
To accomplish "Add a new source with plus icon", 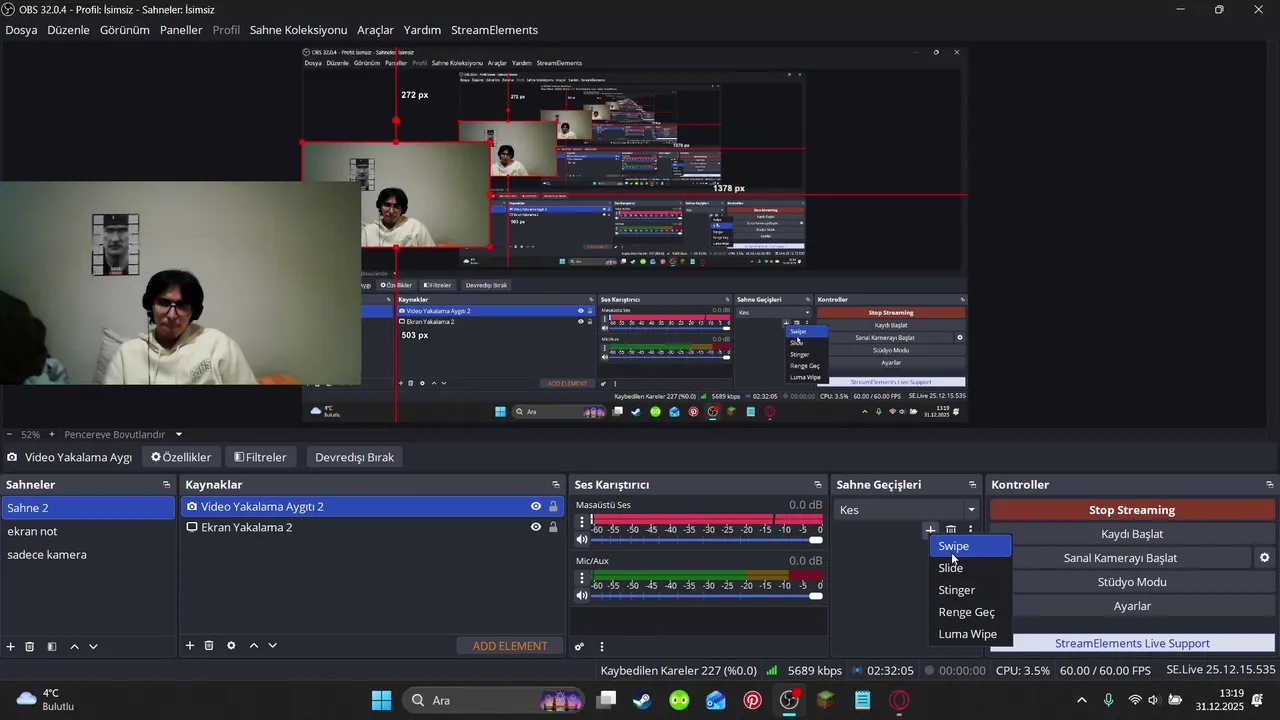I will (190, 646).
